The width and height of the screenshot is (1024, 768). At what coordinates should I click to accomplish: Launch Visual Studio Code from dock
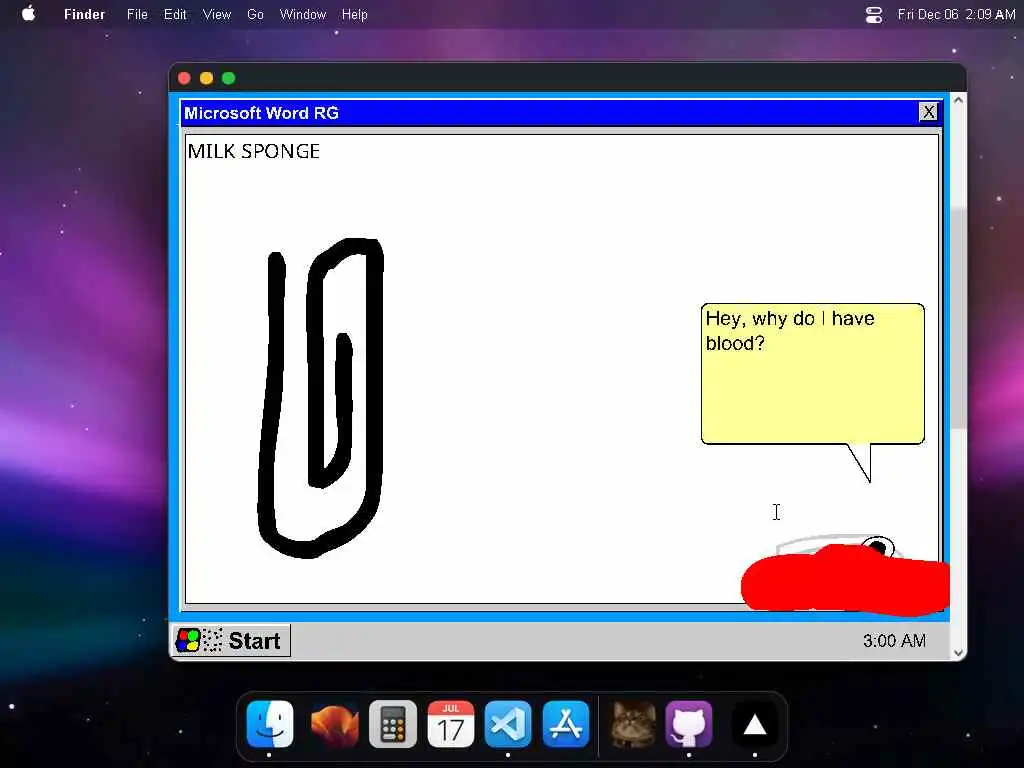(x=508, y=724)
